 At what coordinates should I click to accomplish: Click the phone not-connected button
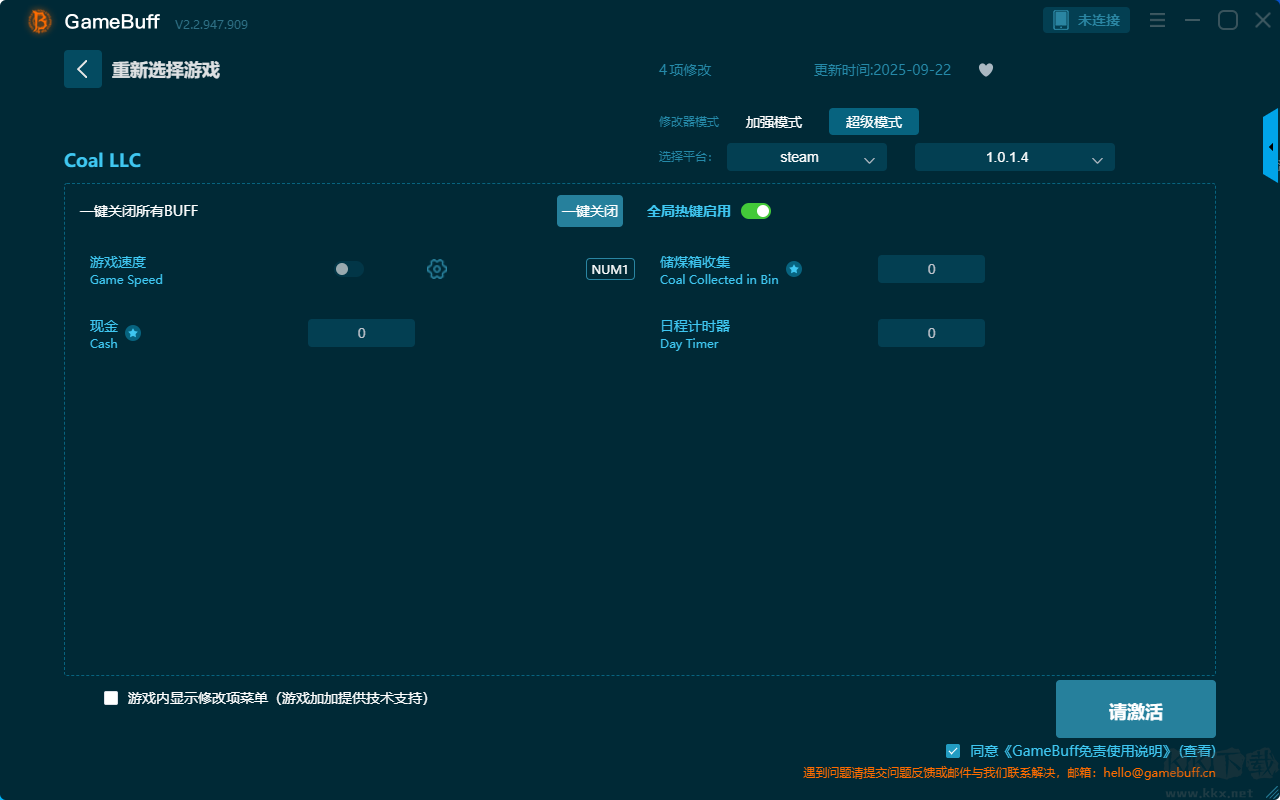coord(1087,20)
